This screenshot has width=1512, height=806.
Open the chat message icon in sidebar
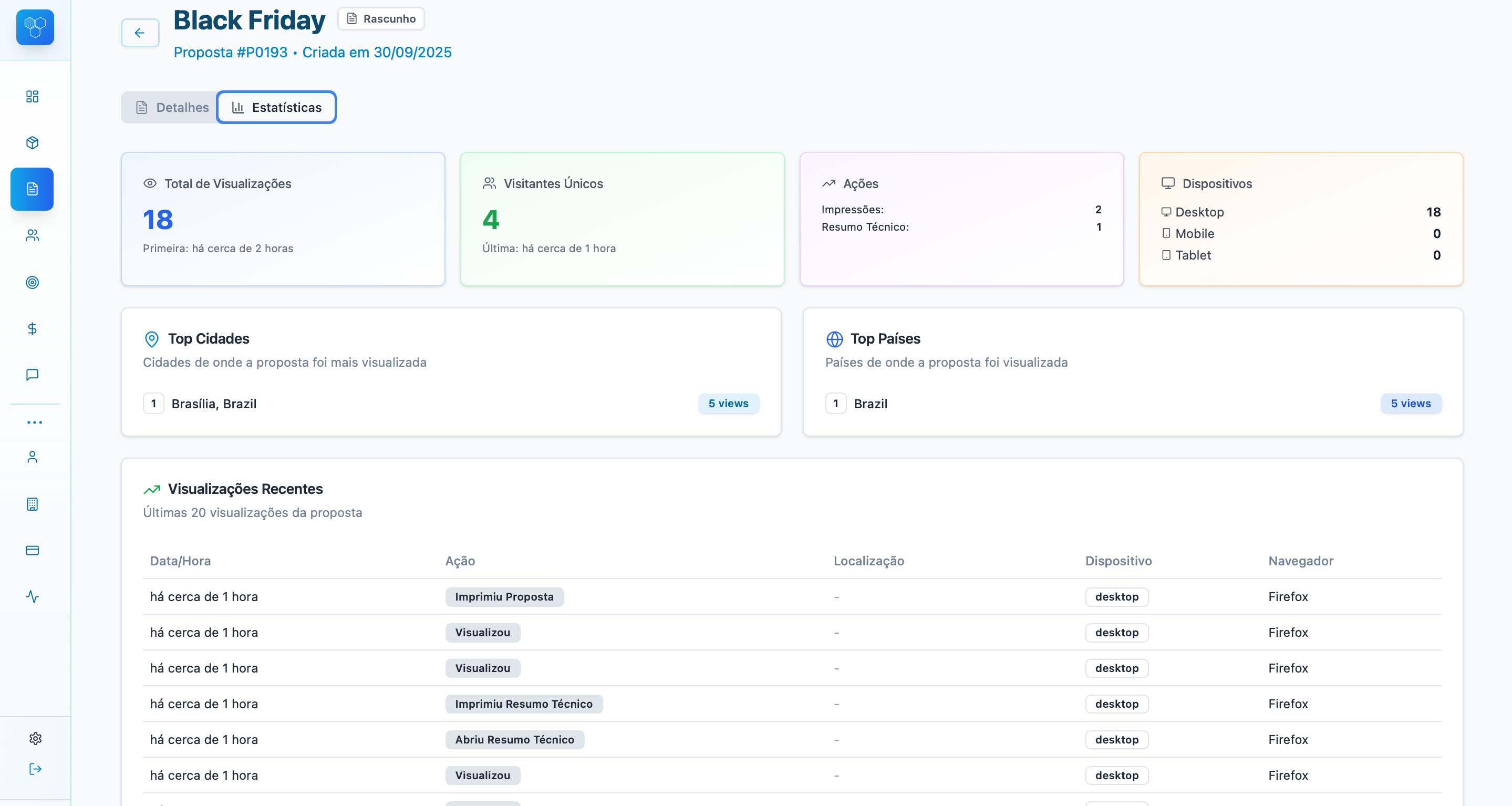click(x=32, y=375)
